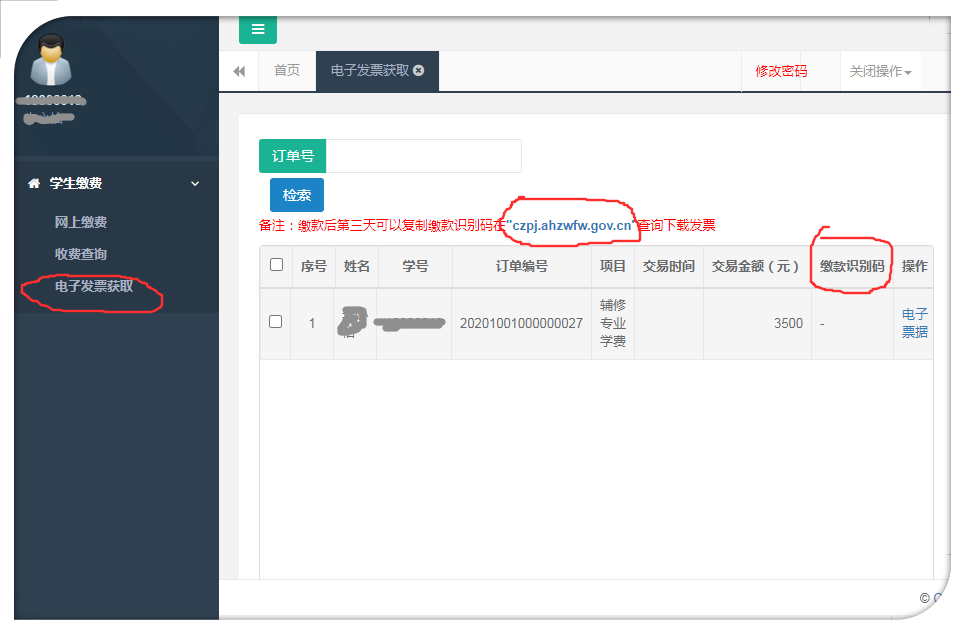965x636 pixels.
Task: Open 收费查询 in the sidebar
Action: (81, 254)
